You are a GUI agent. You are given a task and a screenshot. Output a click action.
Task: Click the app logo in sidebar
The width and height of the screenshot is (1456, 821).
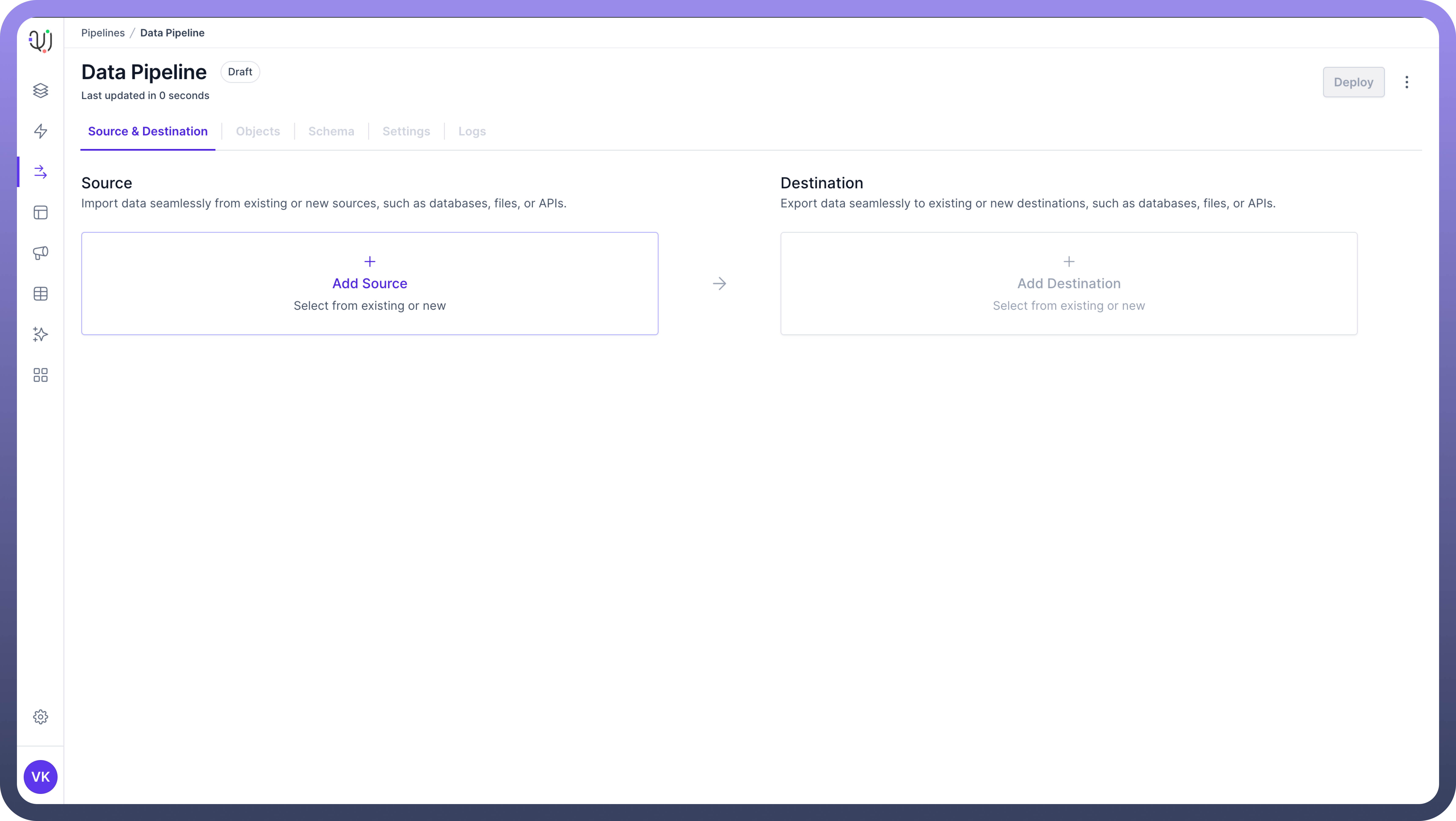[x=40, y=41]
